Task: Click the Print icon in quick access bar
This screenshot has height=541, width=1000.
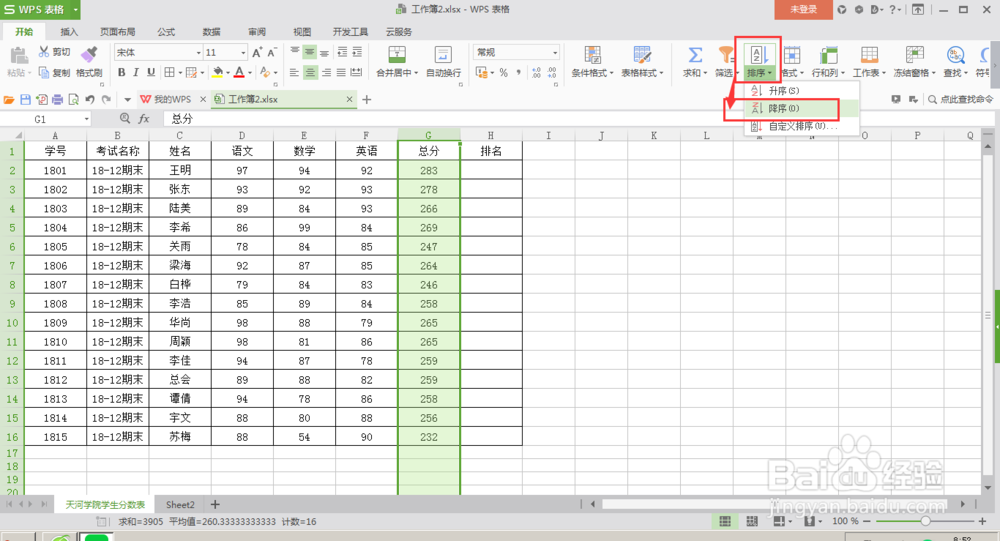Action: 57,100
